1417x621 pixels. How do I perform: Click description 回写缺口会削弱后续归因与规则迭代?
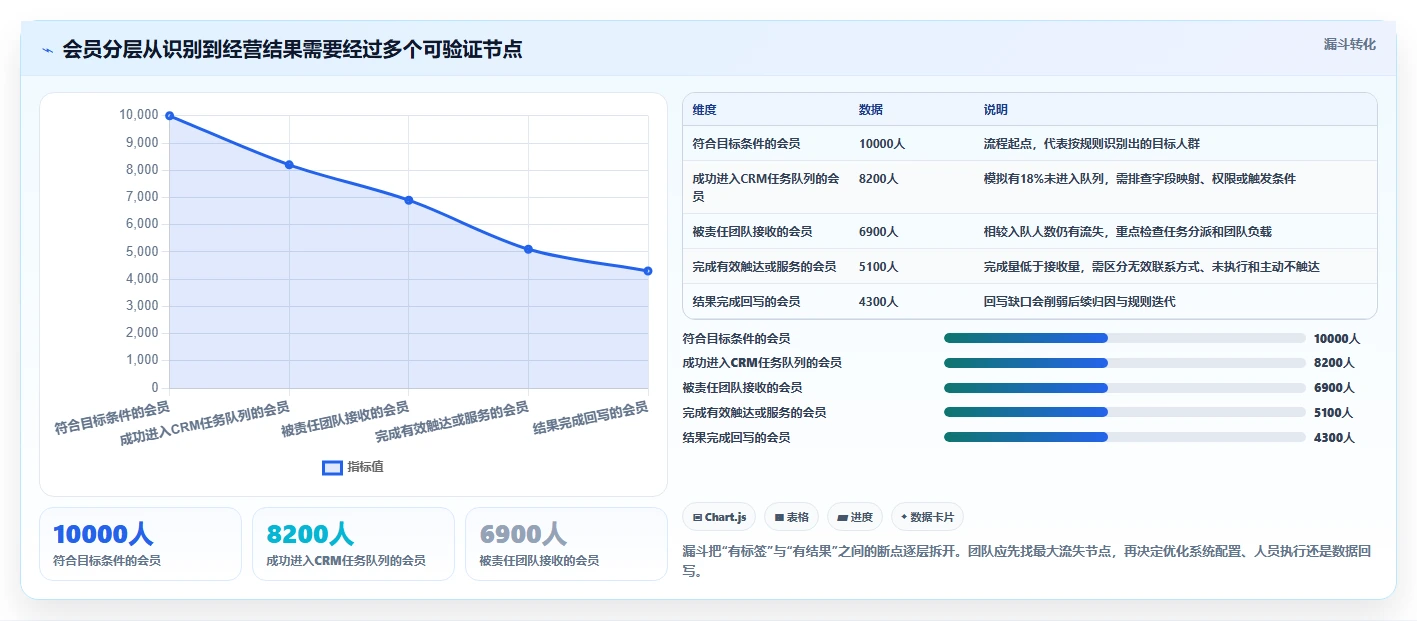point(1080,302)
